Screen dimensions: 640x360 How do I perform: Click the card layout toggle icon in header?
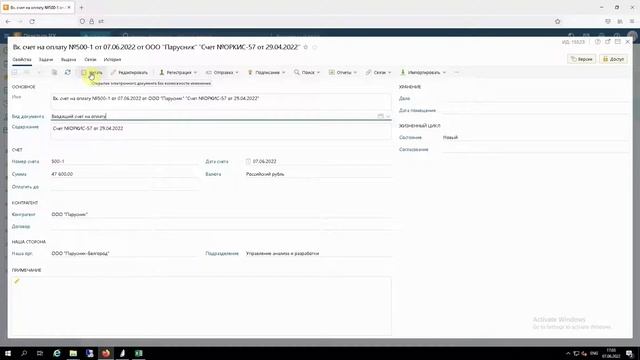coord(618,42)
